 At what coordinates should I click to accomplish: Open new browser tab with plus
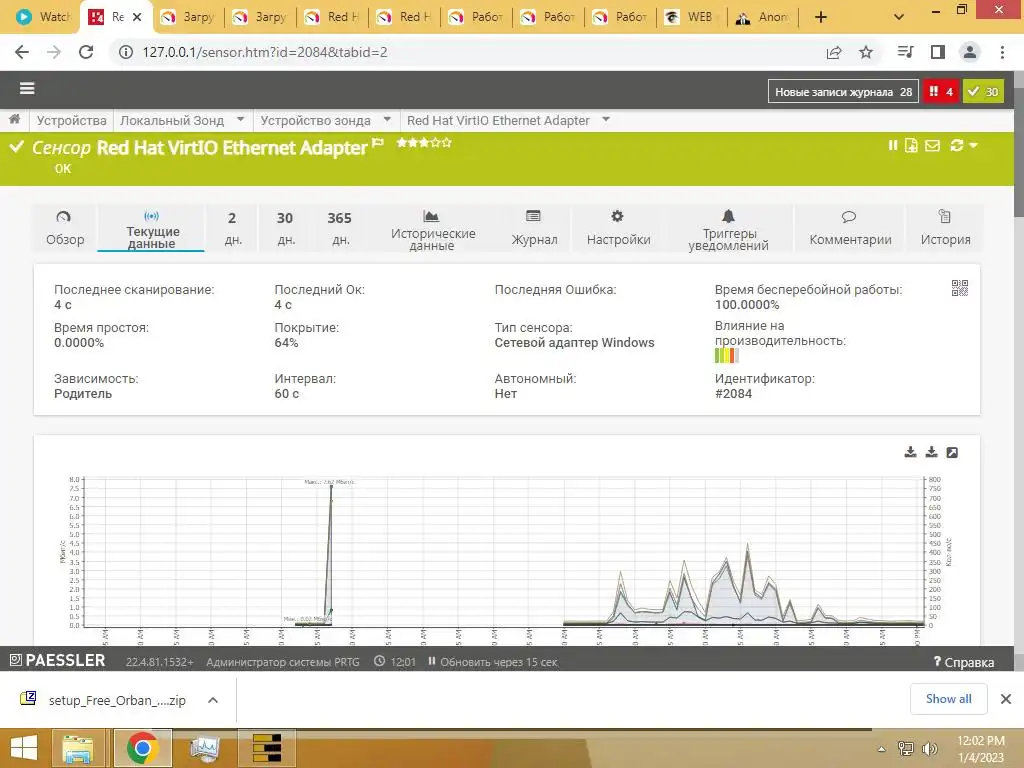[821, 17]
